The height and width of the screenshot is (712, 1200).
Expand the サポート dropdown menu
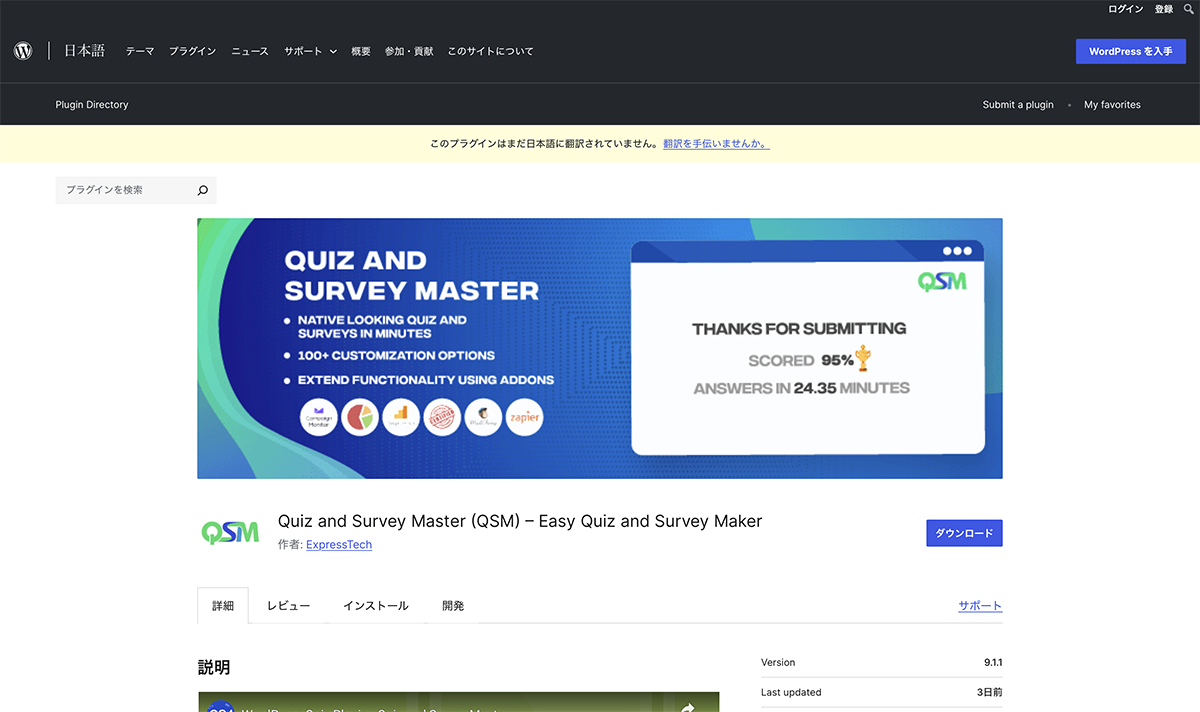click(310, 51)
